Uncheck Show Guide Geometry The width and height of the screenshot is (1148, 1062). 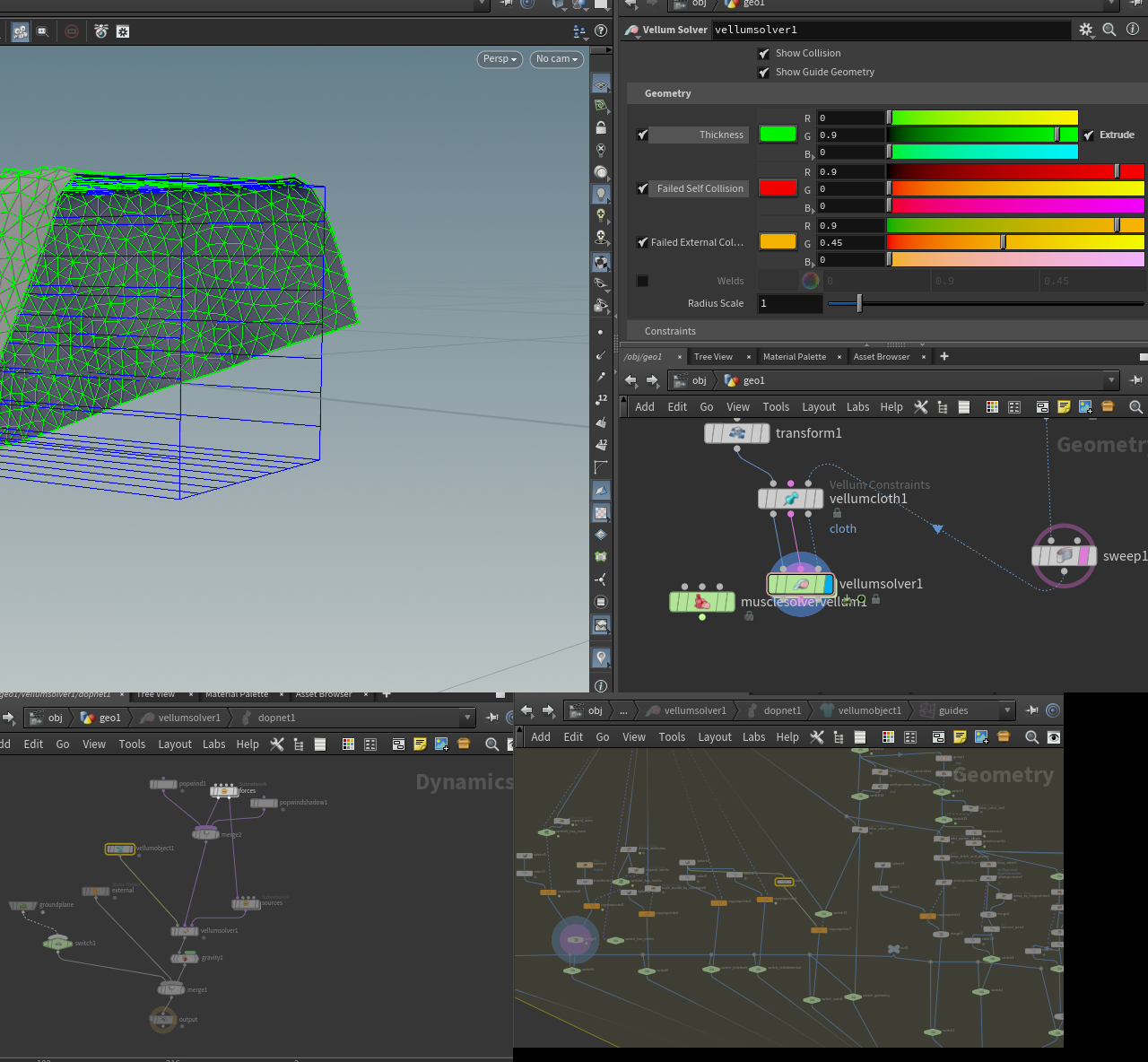[764, 73]
